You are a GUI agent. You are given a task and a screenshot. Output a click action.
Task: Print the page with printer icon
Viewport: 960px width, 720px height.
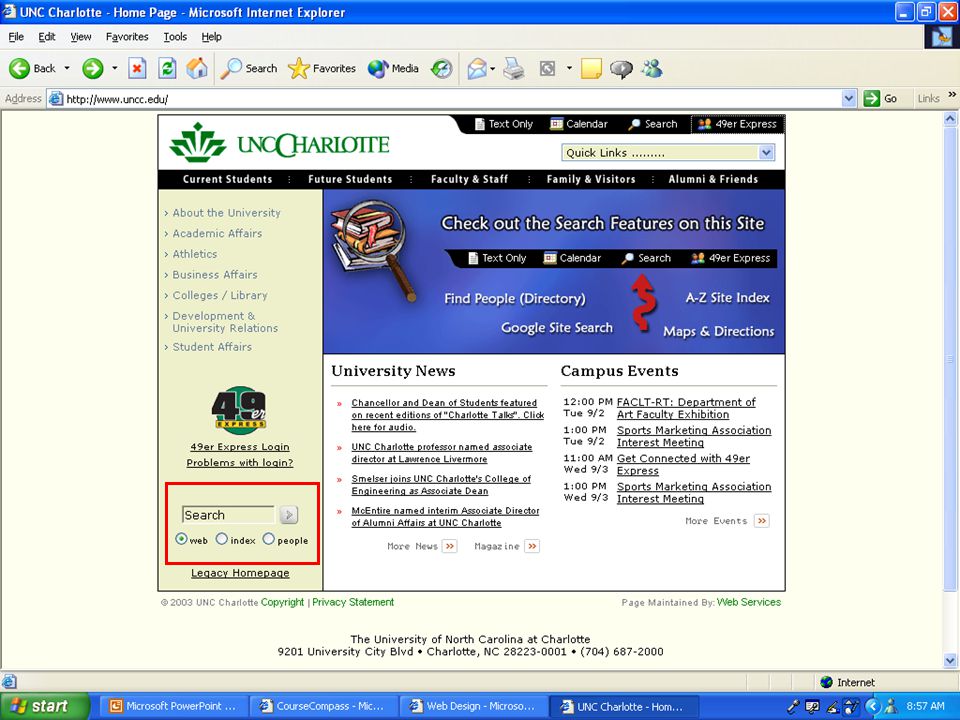coord(514,68)
